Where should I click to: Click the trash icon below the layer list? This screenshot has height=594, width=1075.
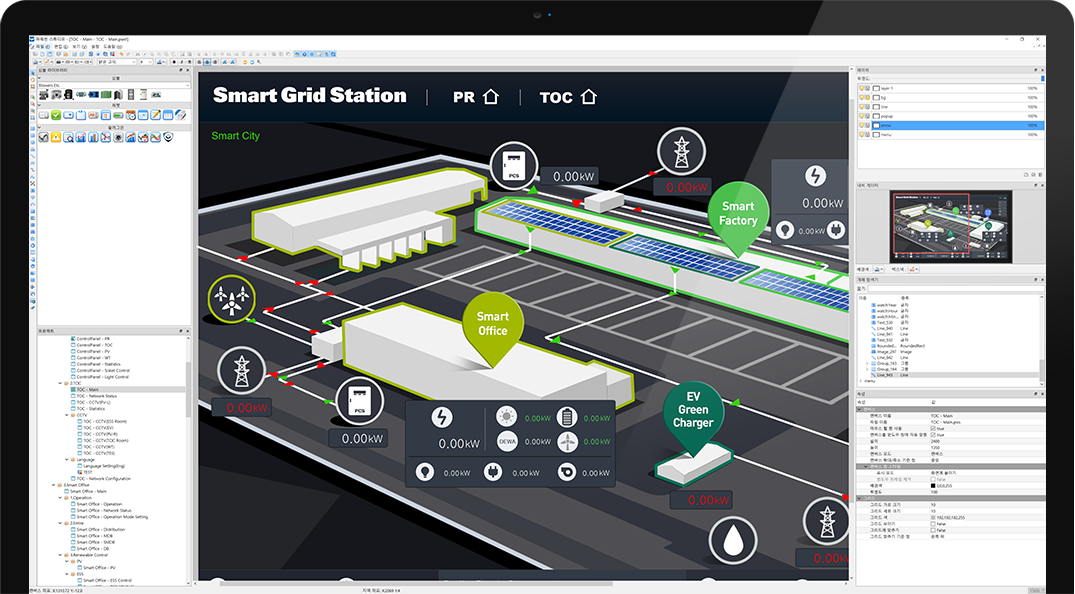point(1039,175)
